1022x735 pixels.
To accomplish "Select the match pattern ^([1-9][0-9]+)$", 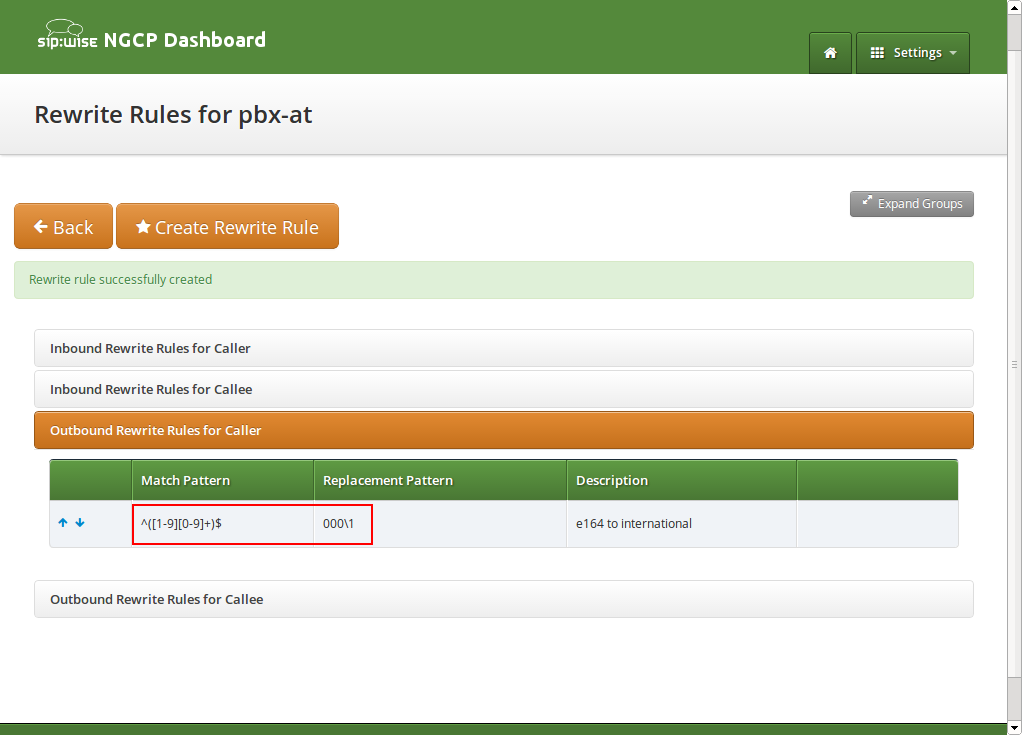I will click(x=181, y=523).
